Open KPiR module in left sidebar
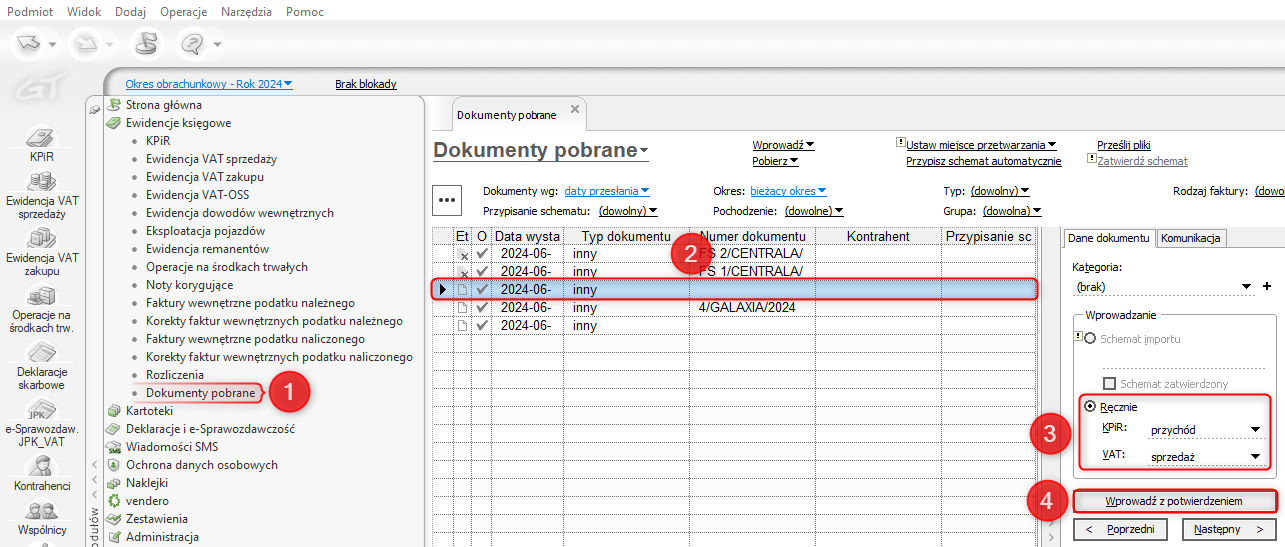The image size is (1285, 547). [x=42, y=144]
